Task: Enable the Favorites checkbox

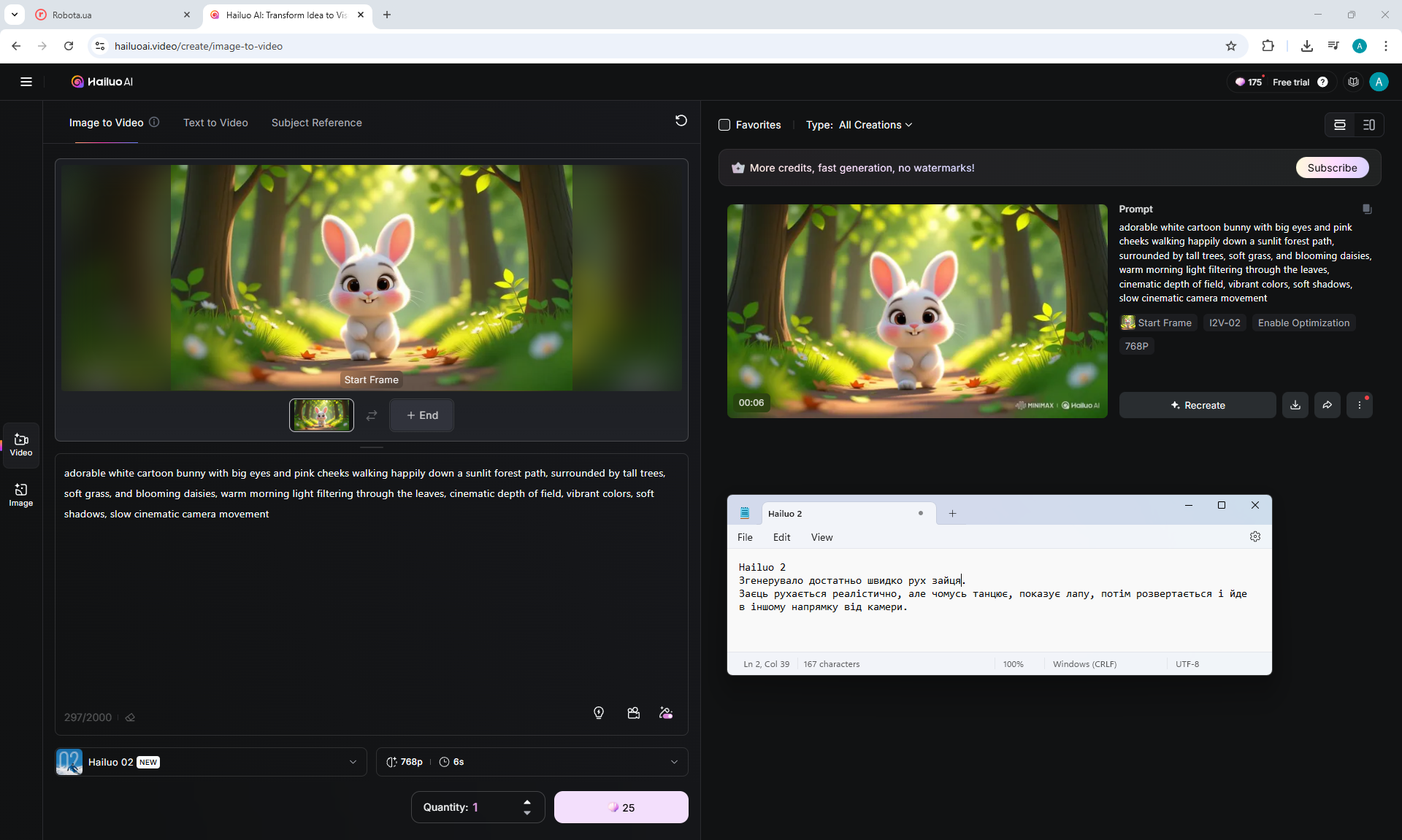Action: (x=724, y=125)
